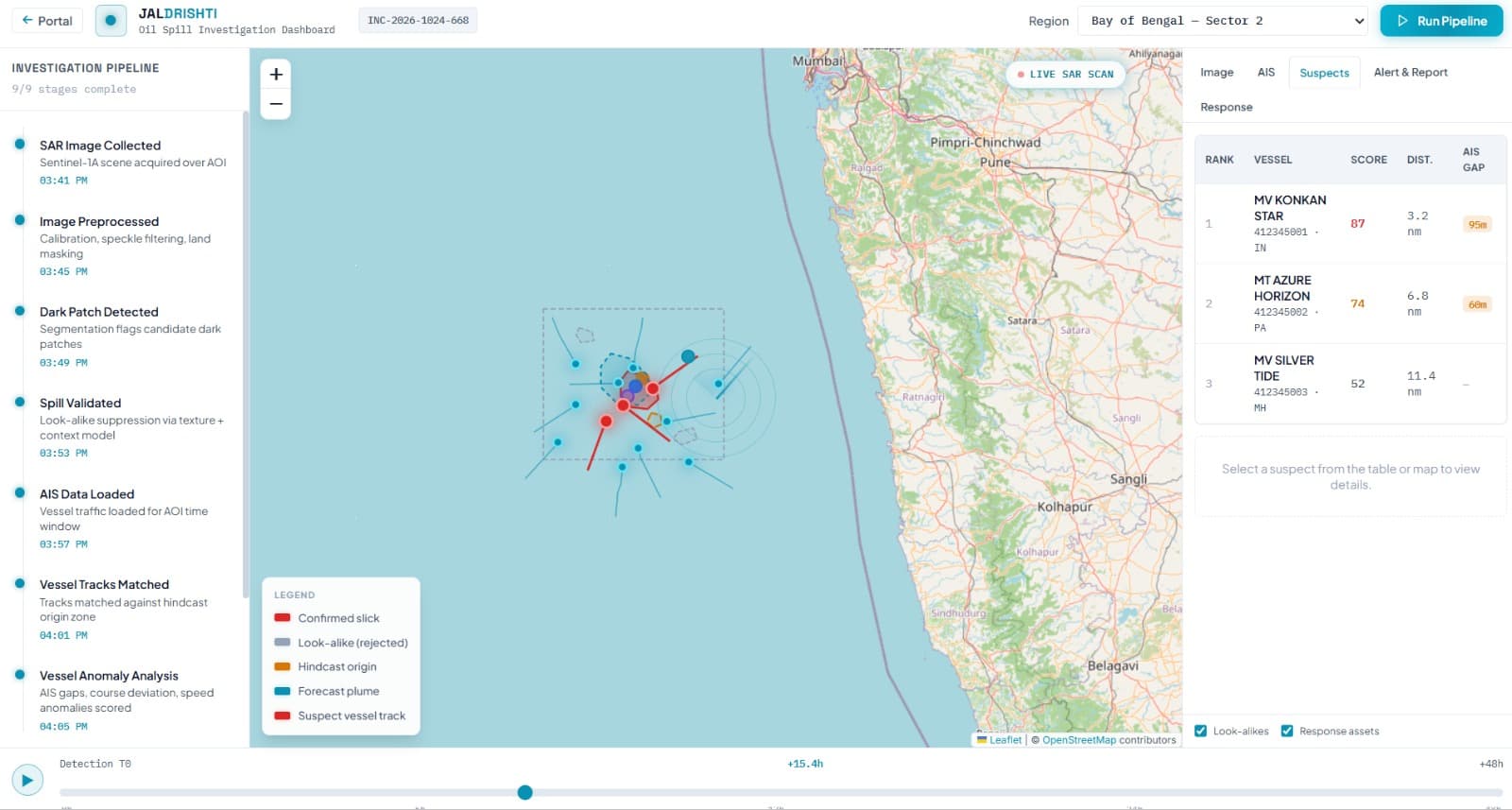This screenshot has height=810, width=1512.
Task: Click the Forecast plume legend swatch
Action: tap(282, 691)
